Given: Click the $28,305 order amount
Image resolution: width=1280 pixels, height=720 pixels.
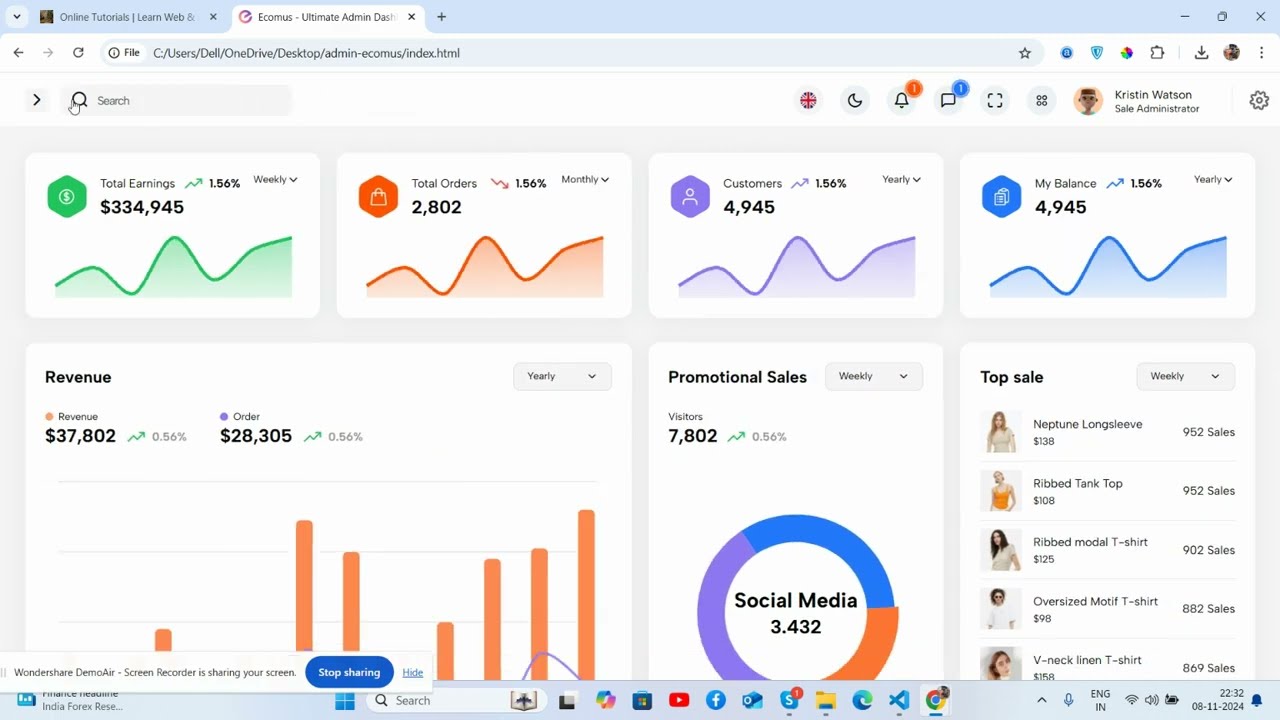Looking at the screenshot, I should click(256, 436).
